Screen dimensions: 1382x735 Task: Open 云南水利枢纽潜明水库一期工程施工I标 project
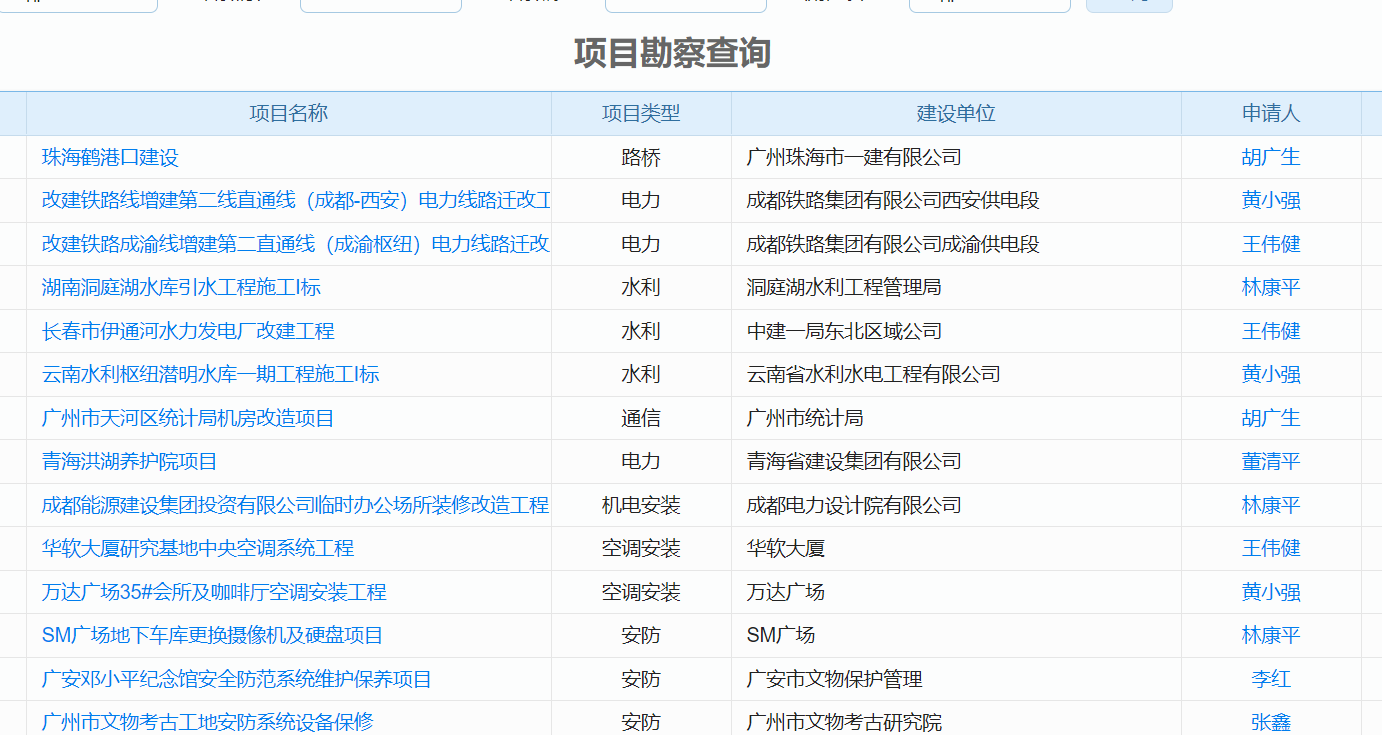point(210,374)
